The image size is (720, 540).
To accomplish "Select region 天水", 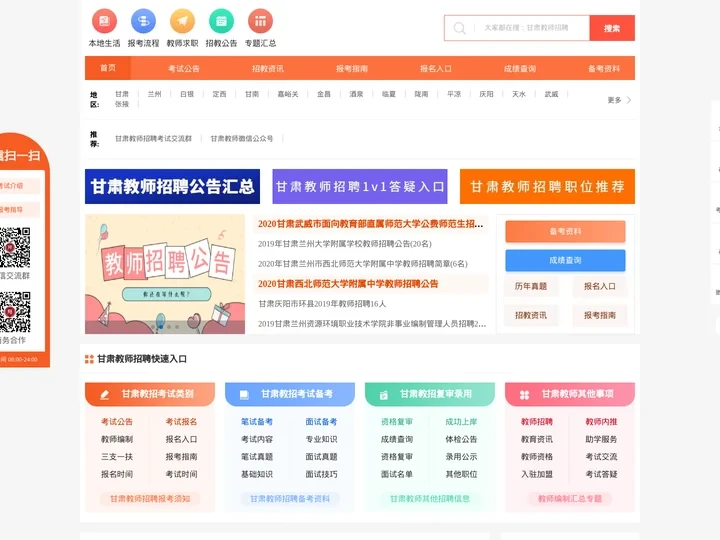I will click(x=519, y=94).
